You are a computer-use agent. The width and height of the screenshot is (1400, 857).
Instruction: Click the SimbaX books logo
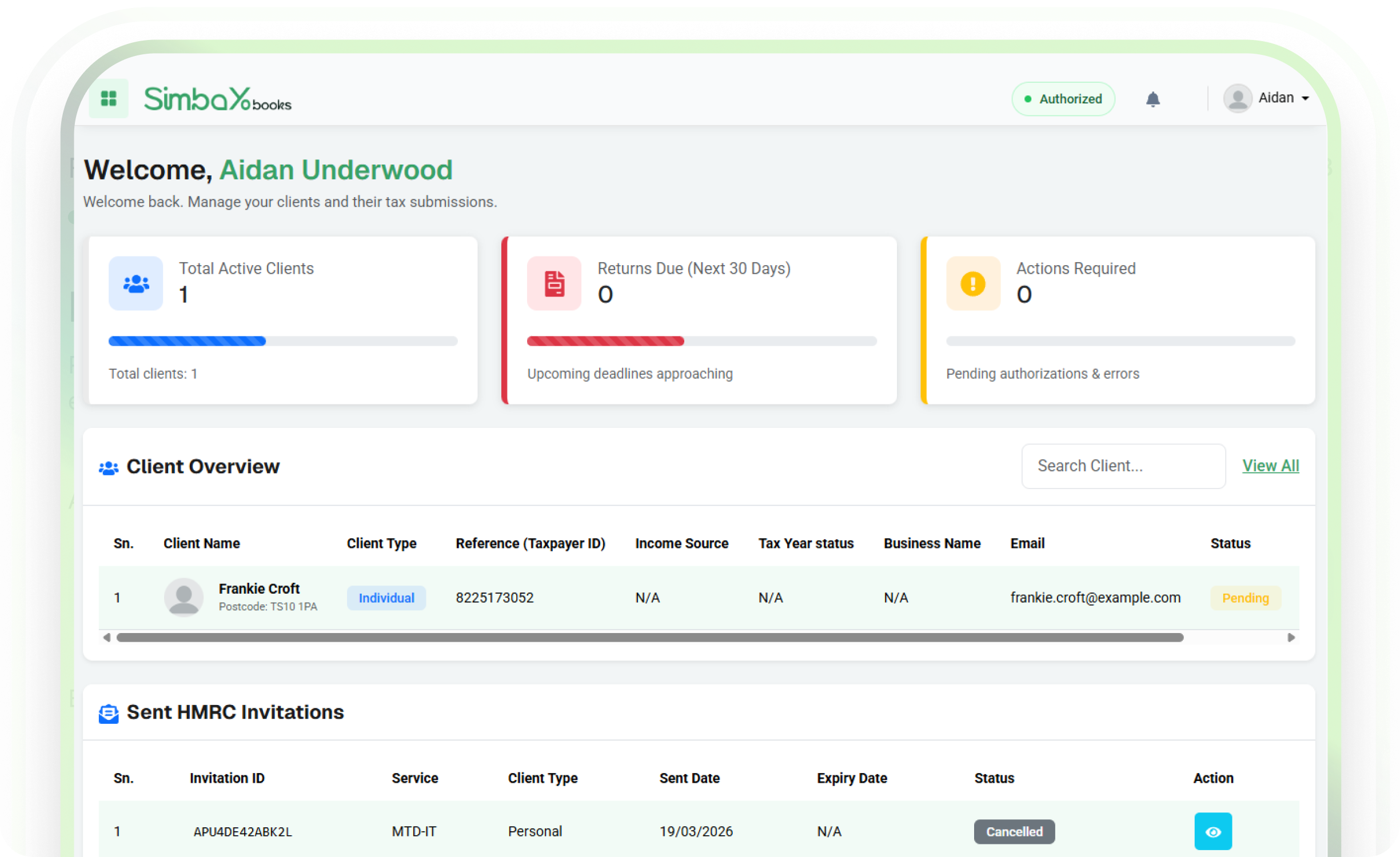(217, 99)
